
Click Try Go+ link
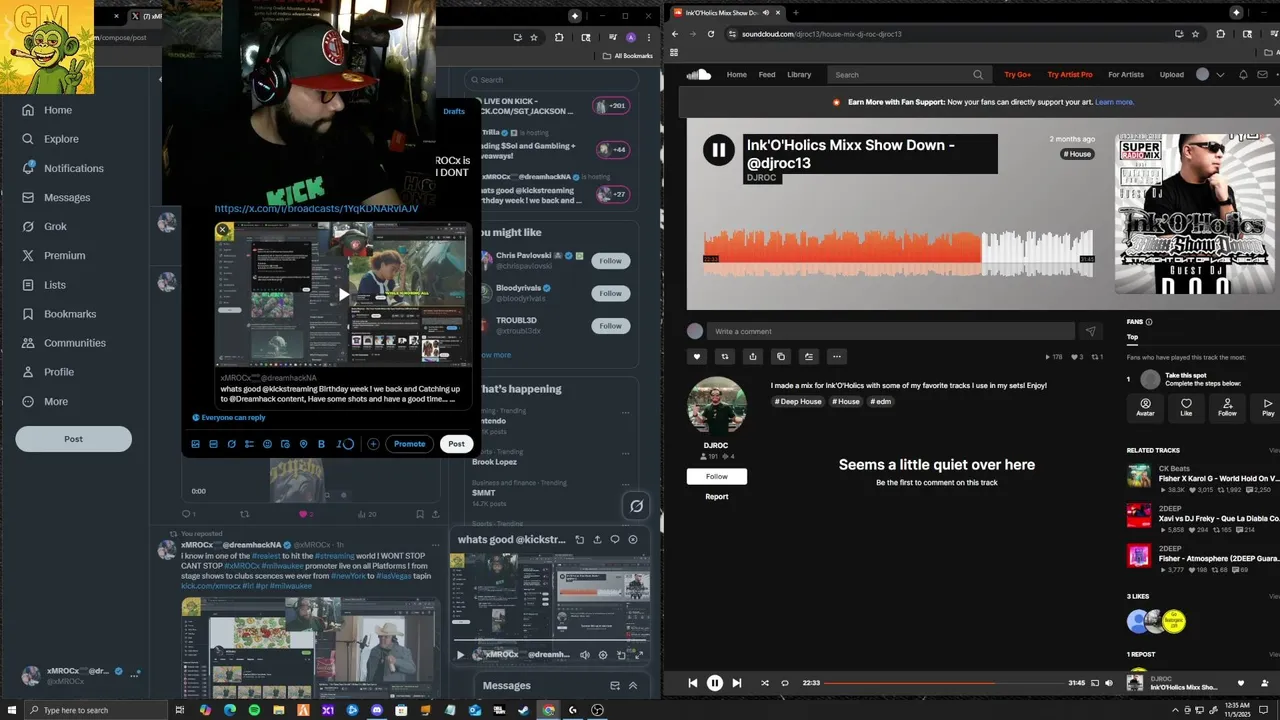(1017, 75)
